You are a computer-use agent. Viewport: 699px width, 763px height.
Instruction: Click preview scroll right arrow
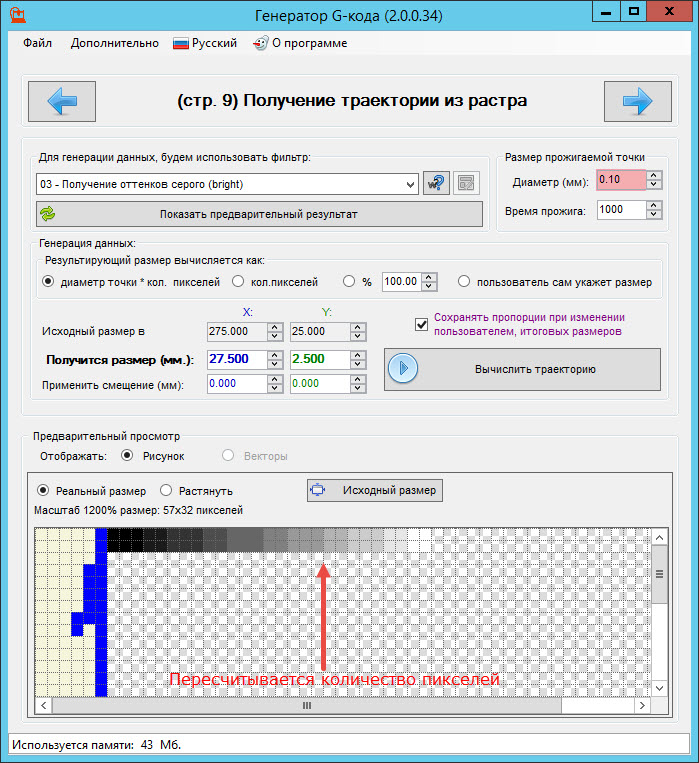click(x=643, y=705)
